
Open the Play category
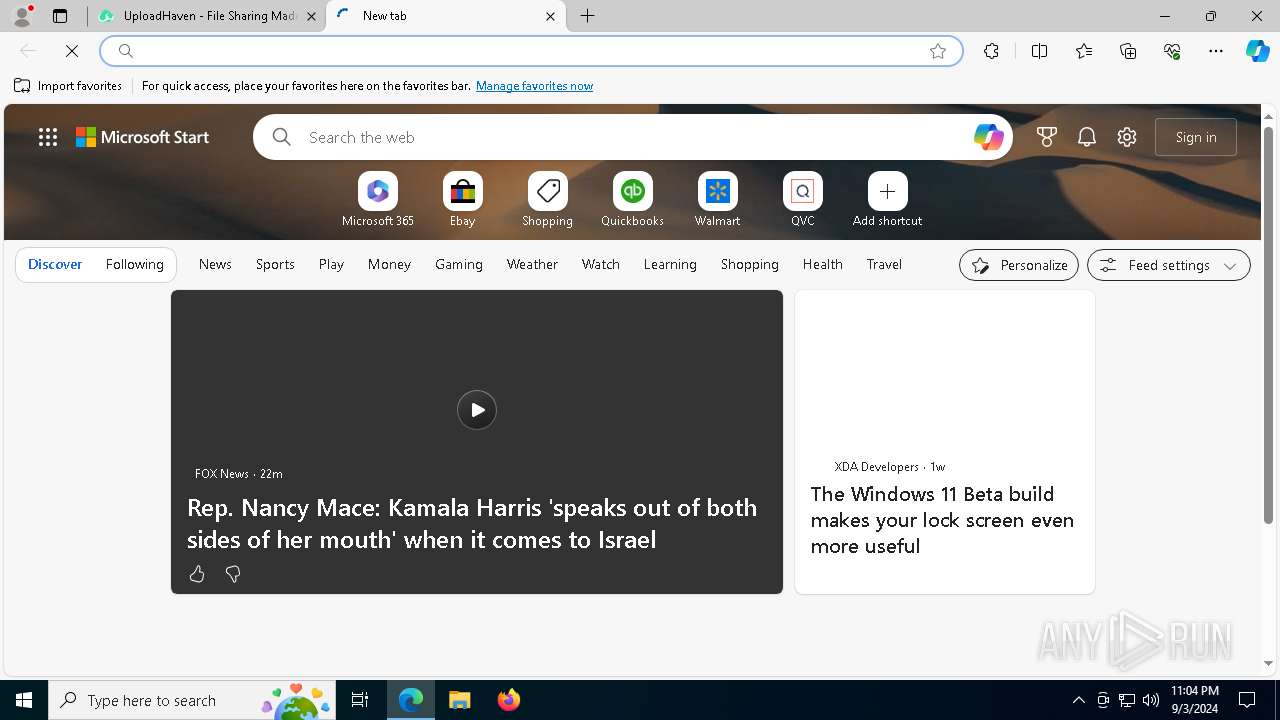[331, 264]
